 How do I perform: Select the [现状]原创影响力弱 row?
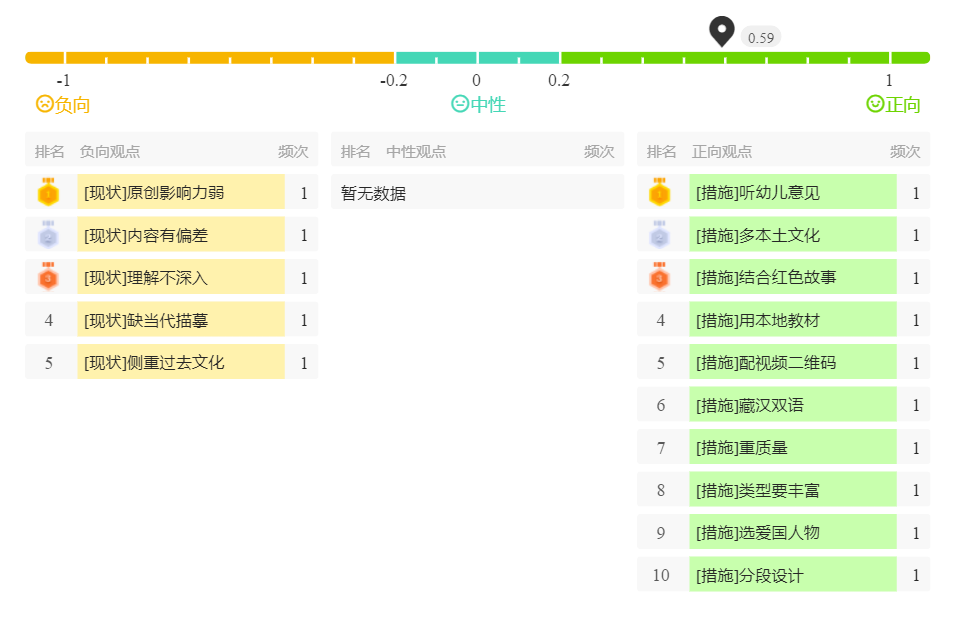pos(171,192)
